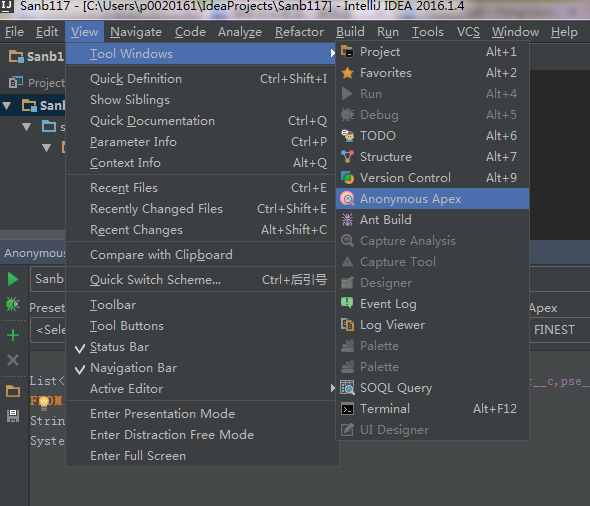590x506 pixels.
Task: Click Run entry in Tool Windows submenu
Action: pos(432,94)
